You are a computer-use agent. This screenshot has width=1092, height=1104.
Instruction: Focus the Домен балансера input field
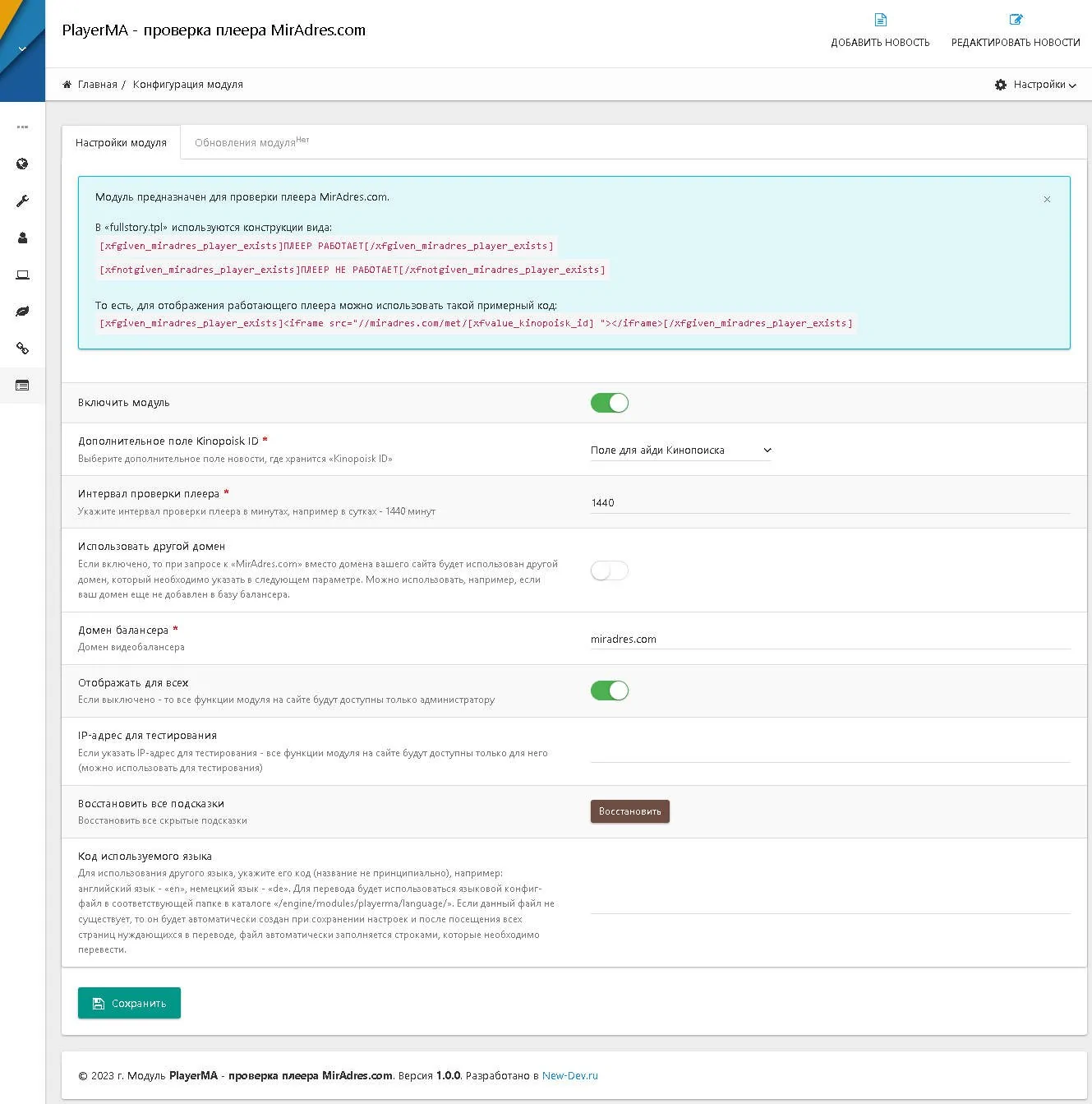tap(830, 639)
